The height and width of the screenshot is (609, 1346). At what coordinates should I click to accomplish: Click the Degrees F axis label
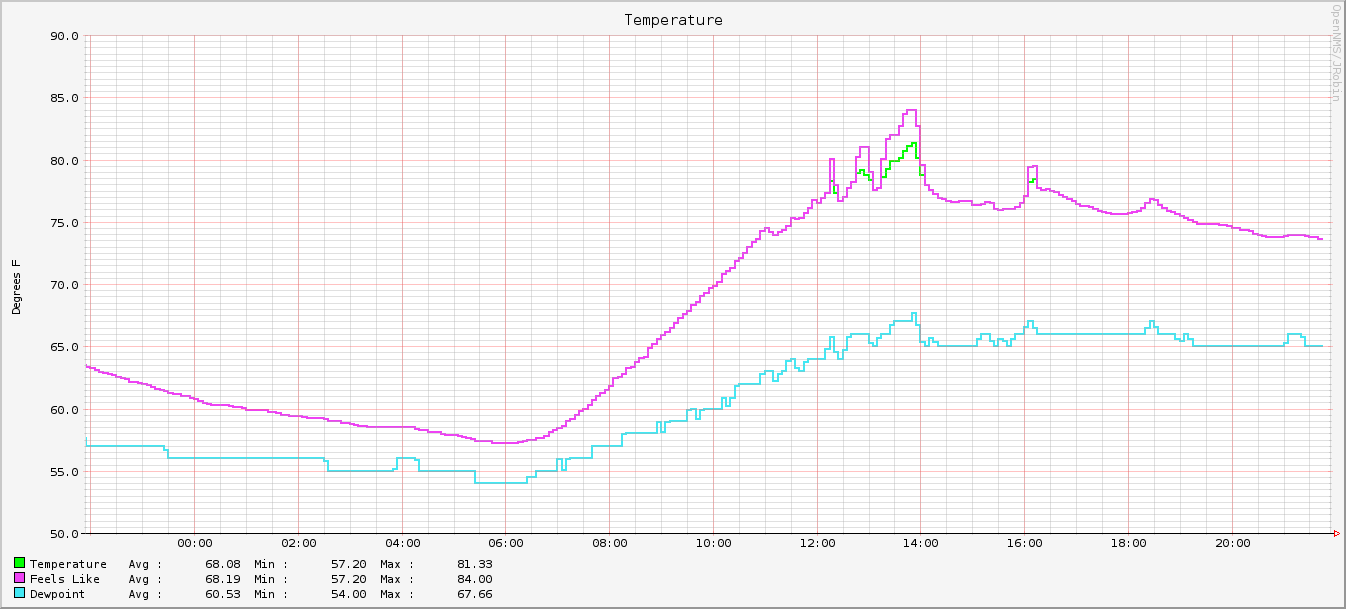pyautogui.click(x=14, y=284)
